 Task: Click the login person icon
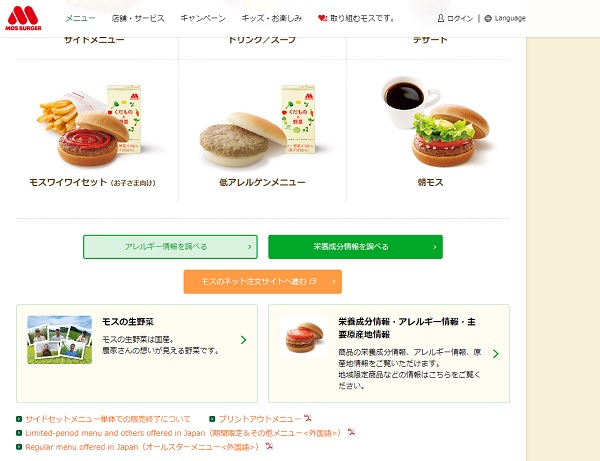[441, 18]
